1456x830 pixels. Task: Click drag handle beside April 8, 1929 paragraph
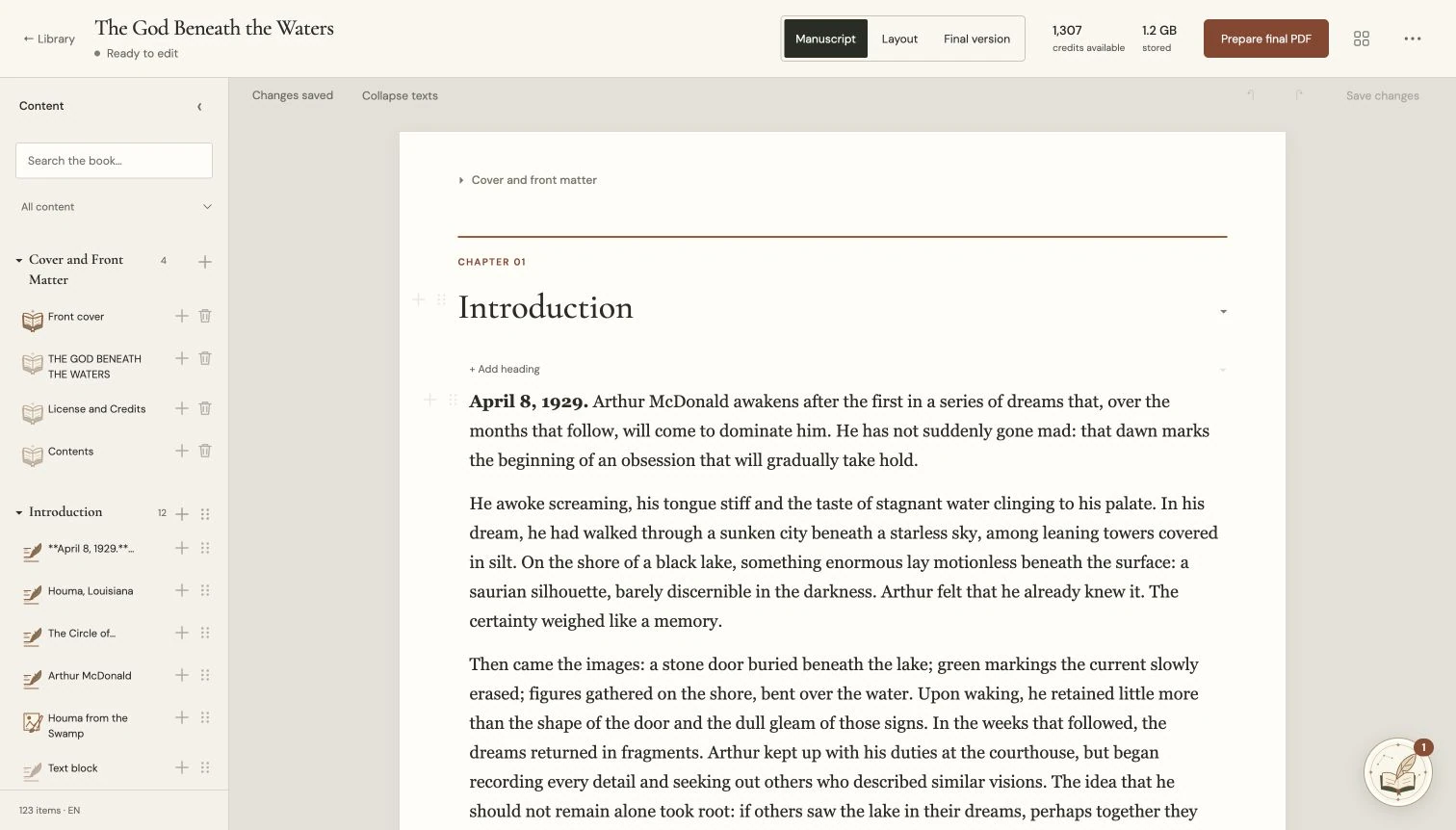click(453, 400)
